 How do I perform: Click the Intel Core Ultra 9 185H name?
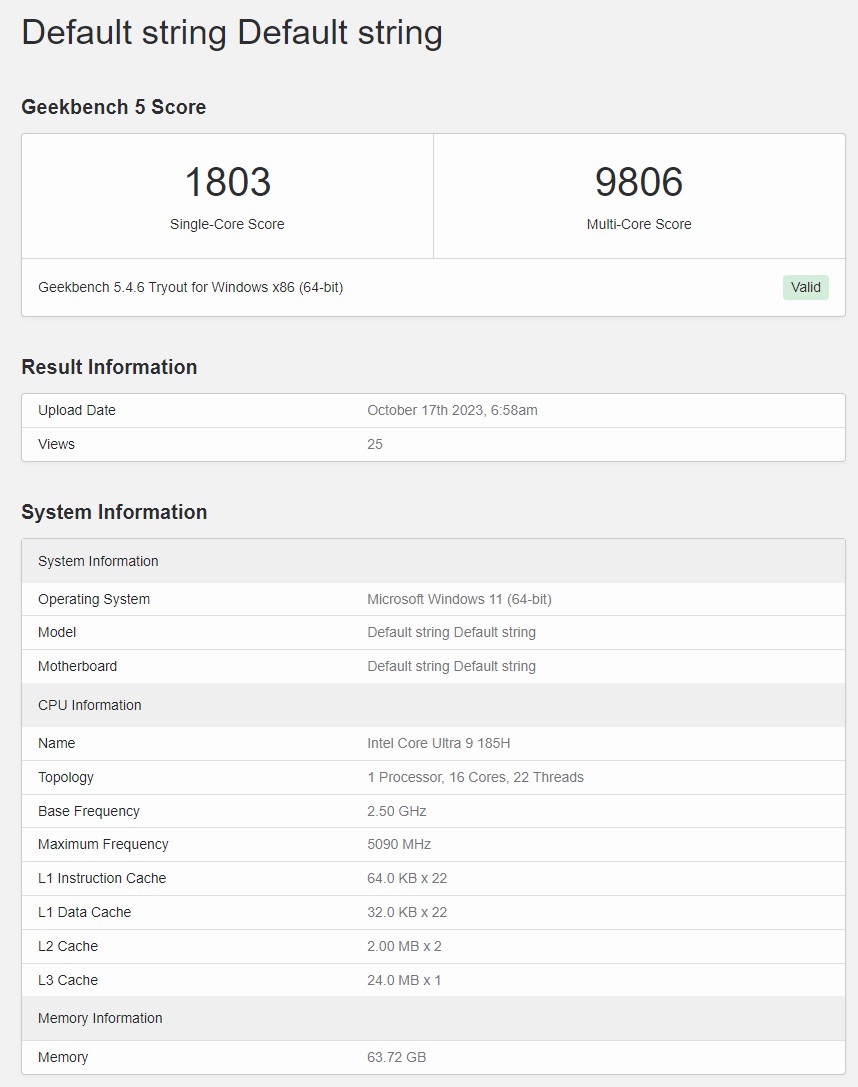click(x=439, y=743)
